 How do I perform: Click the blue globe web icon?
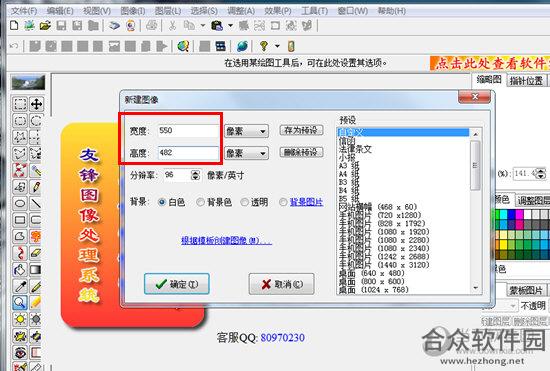coord(242,46)
